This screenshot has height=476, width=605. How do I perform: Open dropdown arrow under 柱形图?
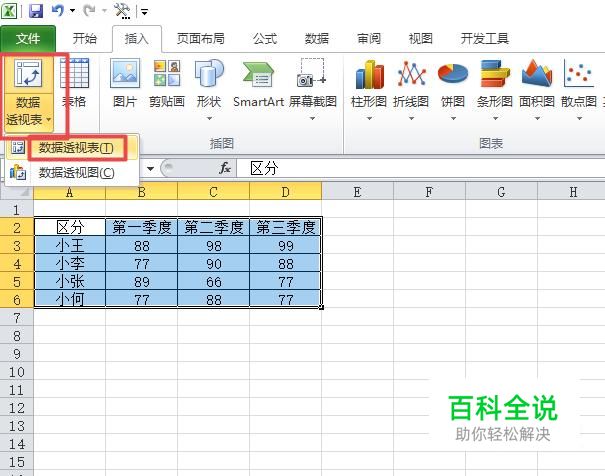pyautogui.click(x=369, y=118)
